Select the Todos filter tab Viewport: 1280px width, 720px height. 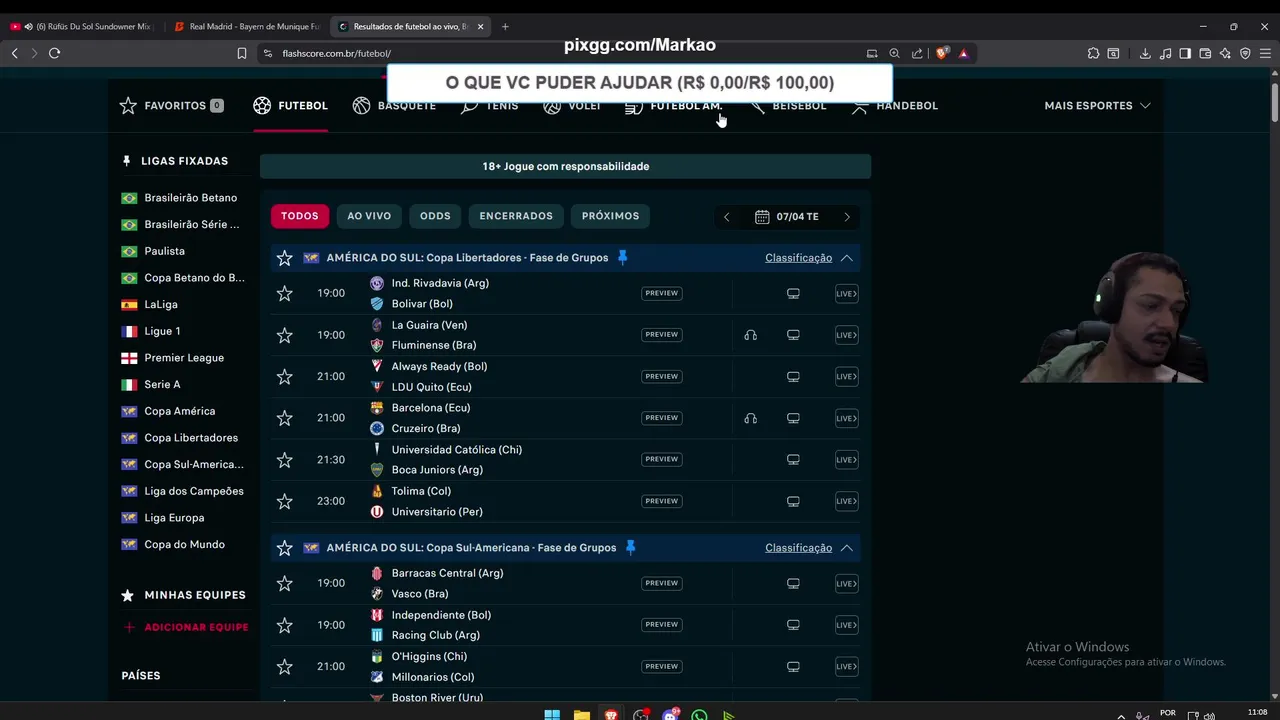(299, 216)
